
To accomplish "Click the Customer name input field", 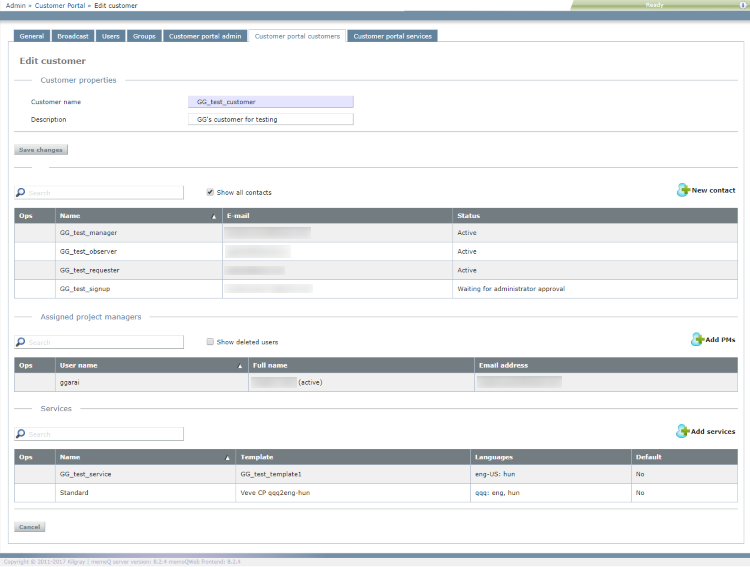I will click(270, 102).
